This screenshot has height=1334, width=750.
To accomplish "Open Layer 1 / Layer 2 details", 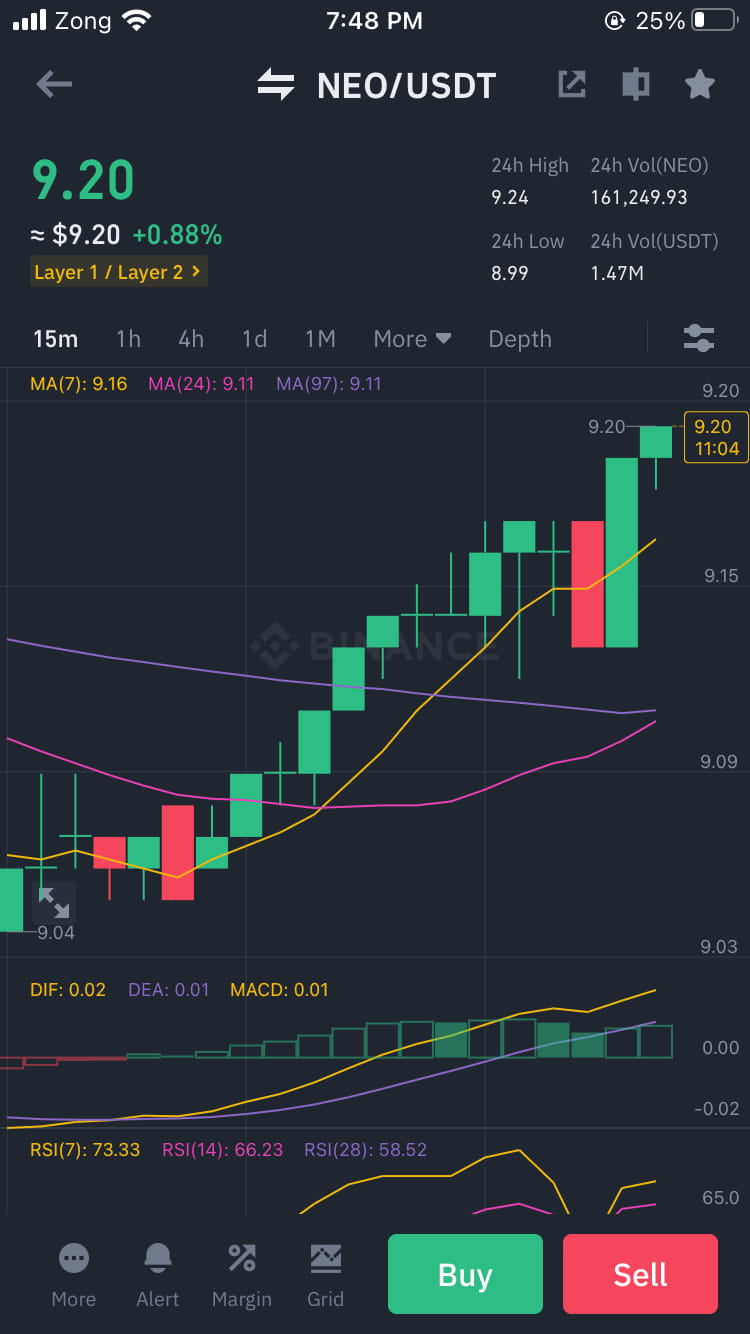I will pyautogui.click(x=118, y=271).
